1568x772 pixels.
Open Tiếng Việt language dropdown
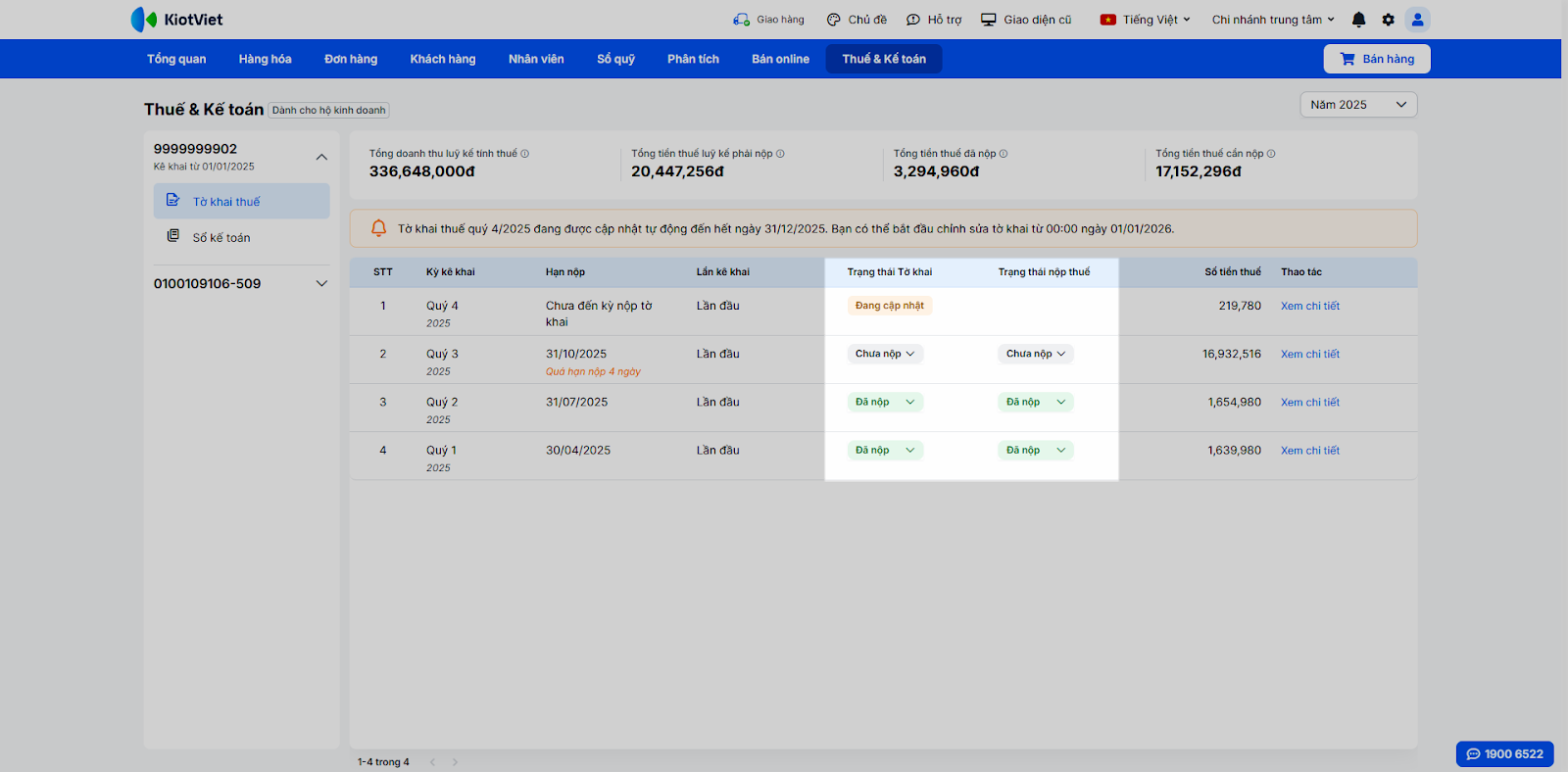(1145, 20)
